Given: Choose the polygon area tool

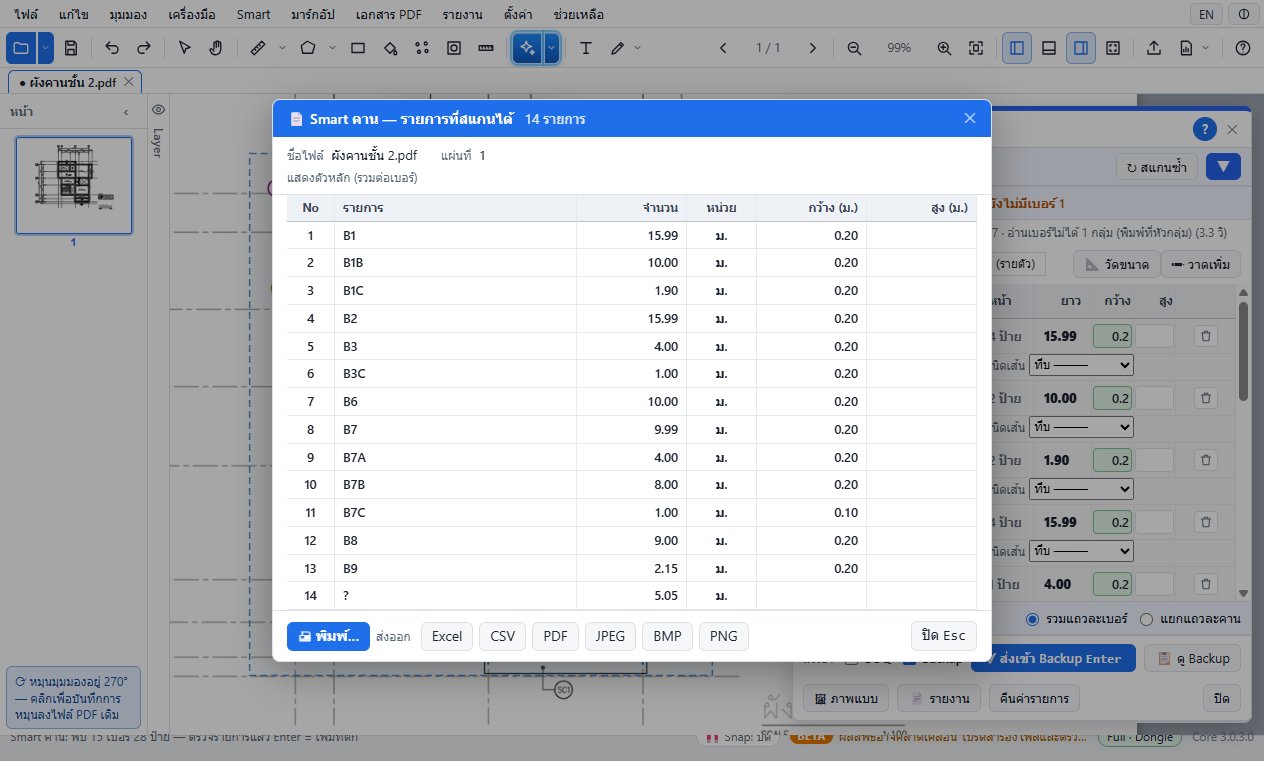Looking at the screenshot, I should pyautogui.click(x=308, y=48).
